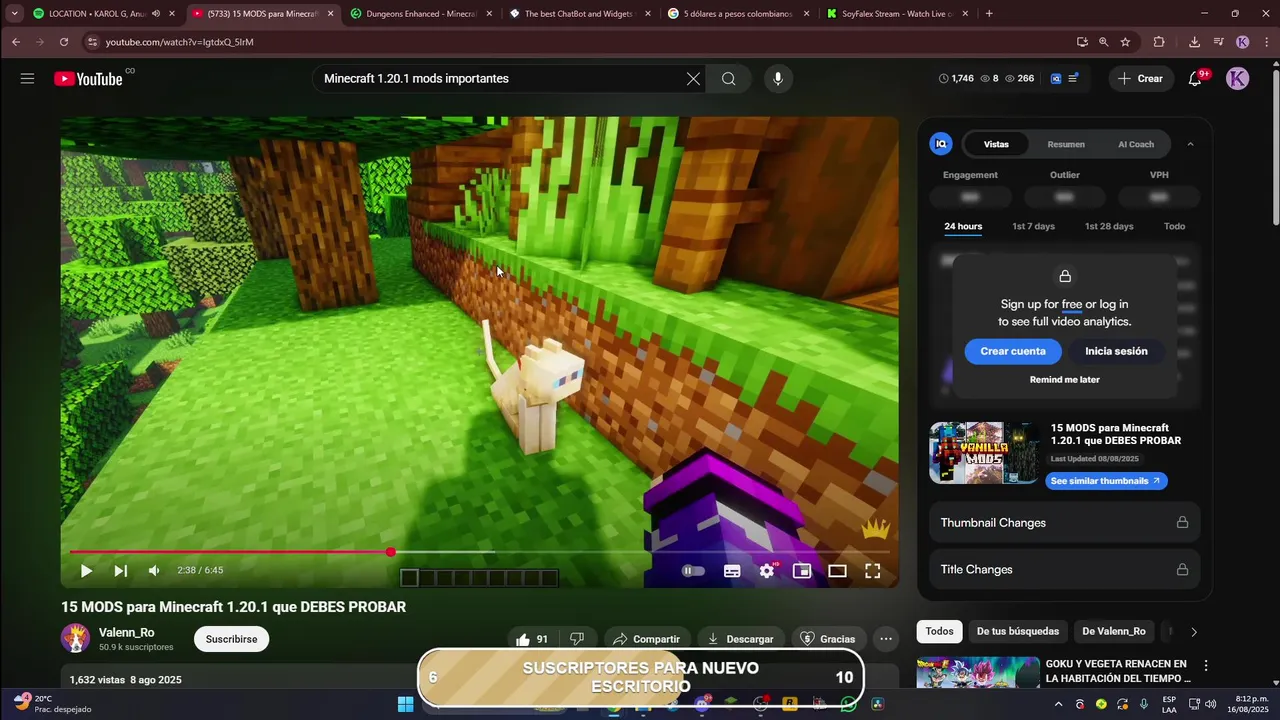
Task: Select the De Valenn_Ro chip
Action: pyautogui.click(x=1113, y=631)
